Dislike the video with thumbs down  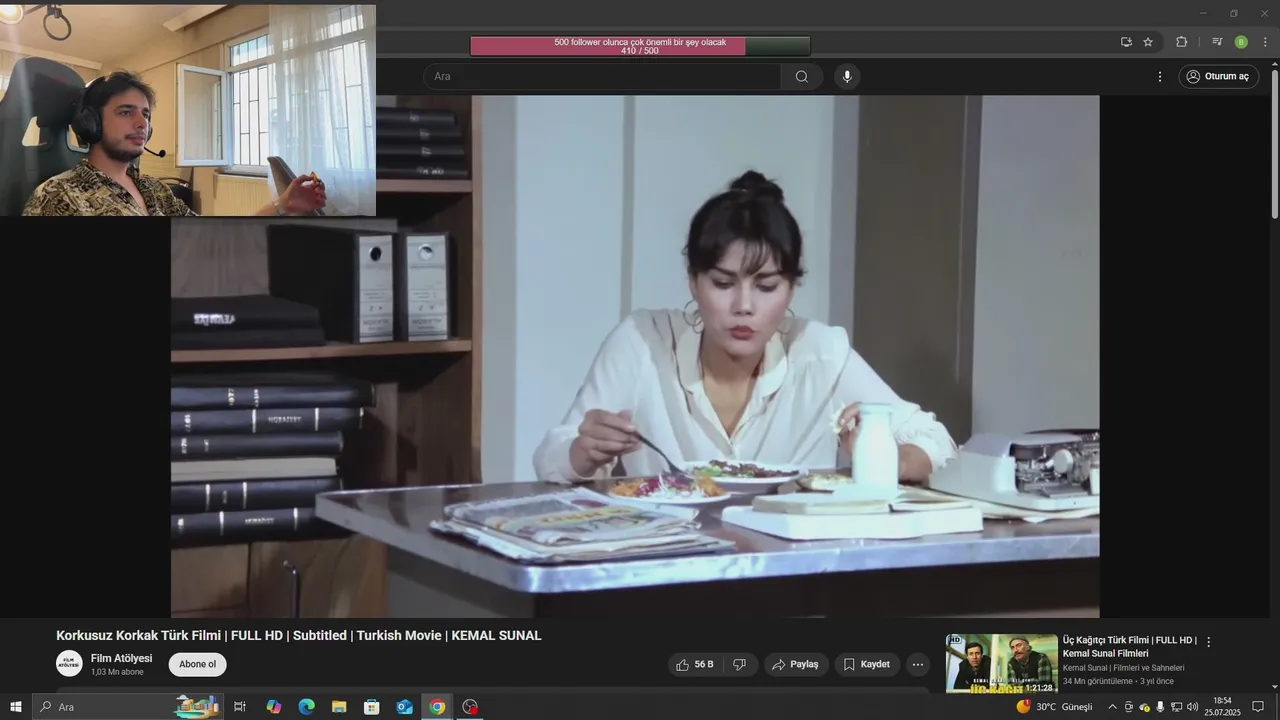coord(740,664)
